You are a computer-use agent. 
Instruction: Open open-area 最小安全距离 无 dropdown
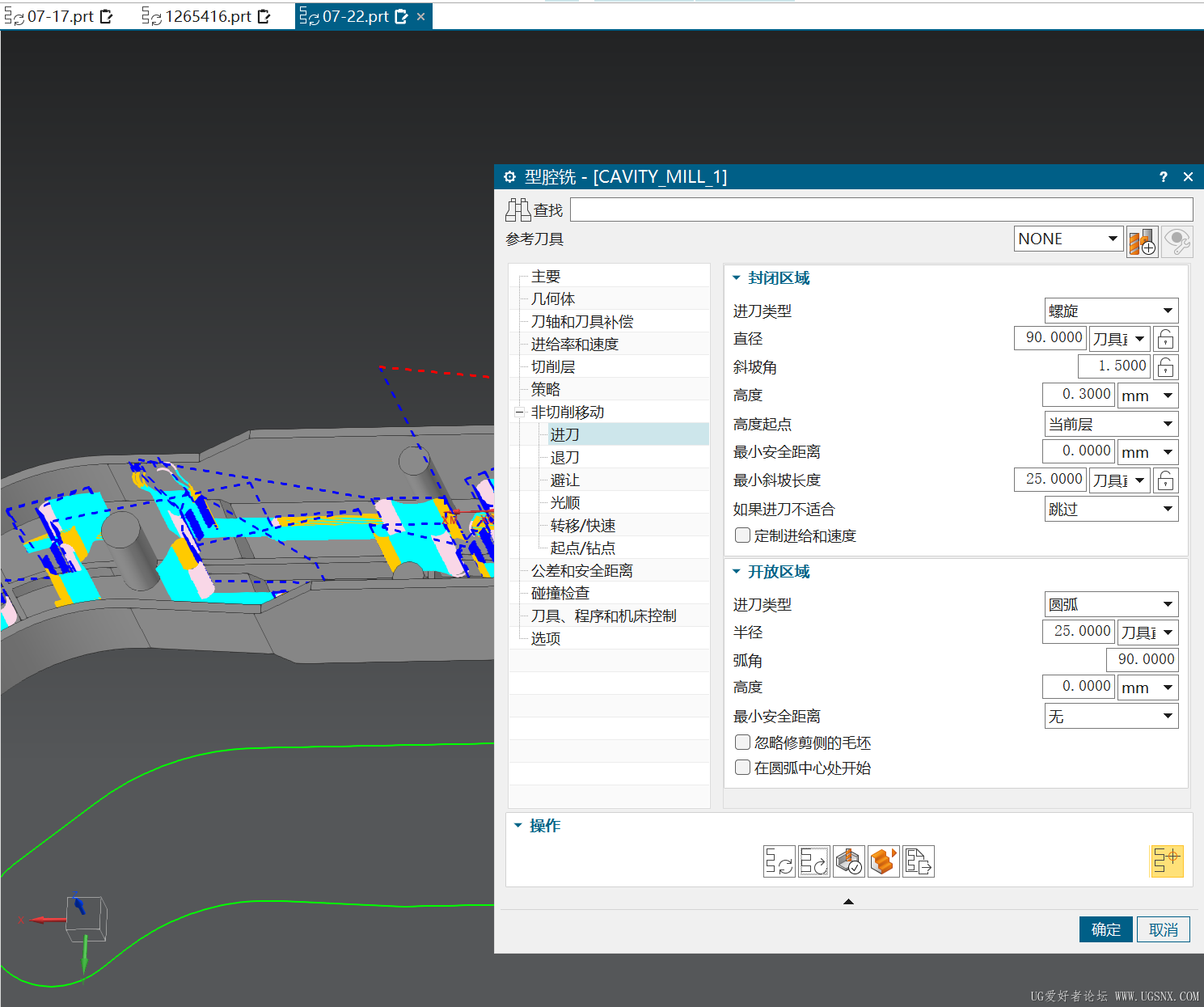(1112, 716)
